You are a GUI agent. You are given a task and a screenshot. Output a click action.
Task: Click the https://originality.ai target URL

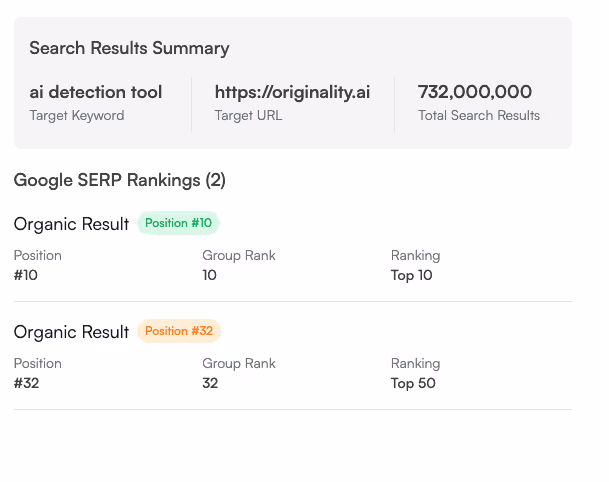coord(292,92)
